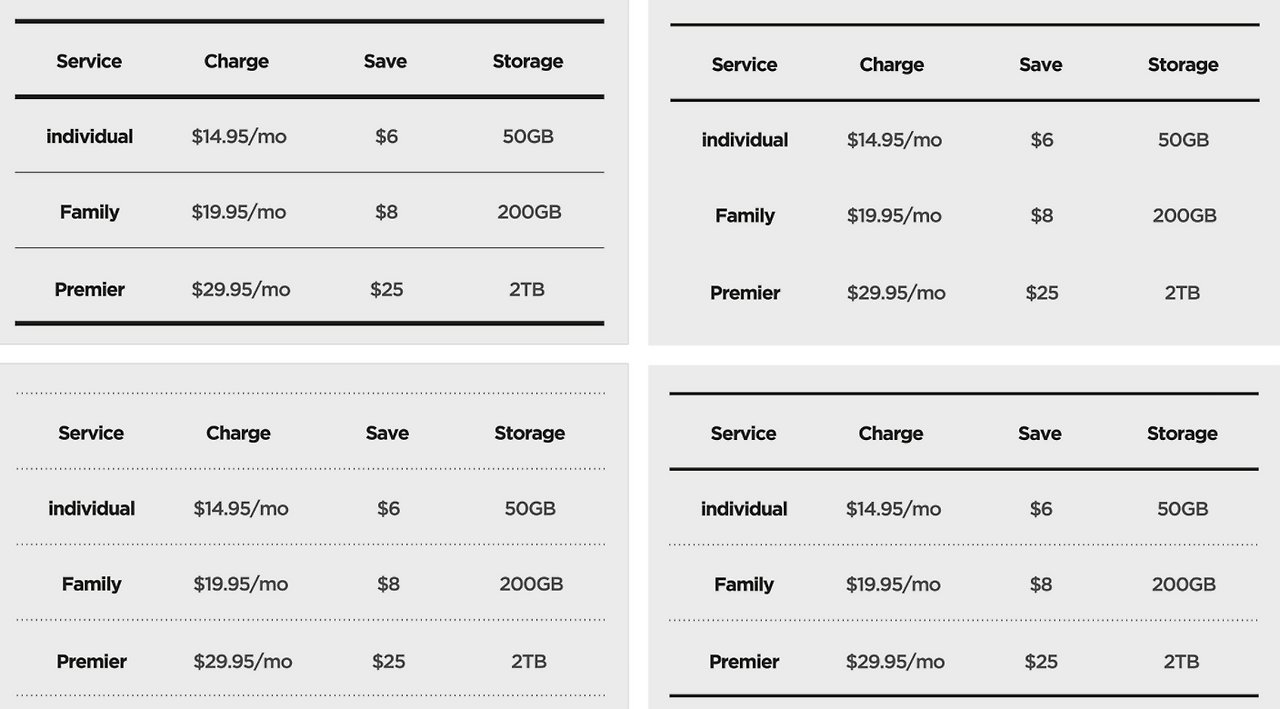
Task: Click the 200GB cell in the thick-bordered table
Action: click(529, 212)
